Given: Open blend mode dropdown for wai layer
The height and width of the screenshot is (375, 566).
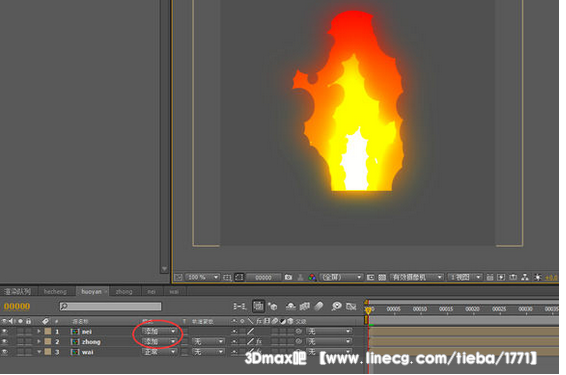Looking at the screenshot, I should click(159, 351).
